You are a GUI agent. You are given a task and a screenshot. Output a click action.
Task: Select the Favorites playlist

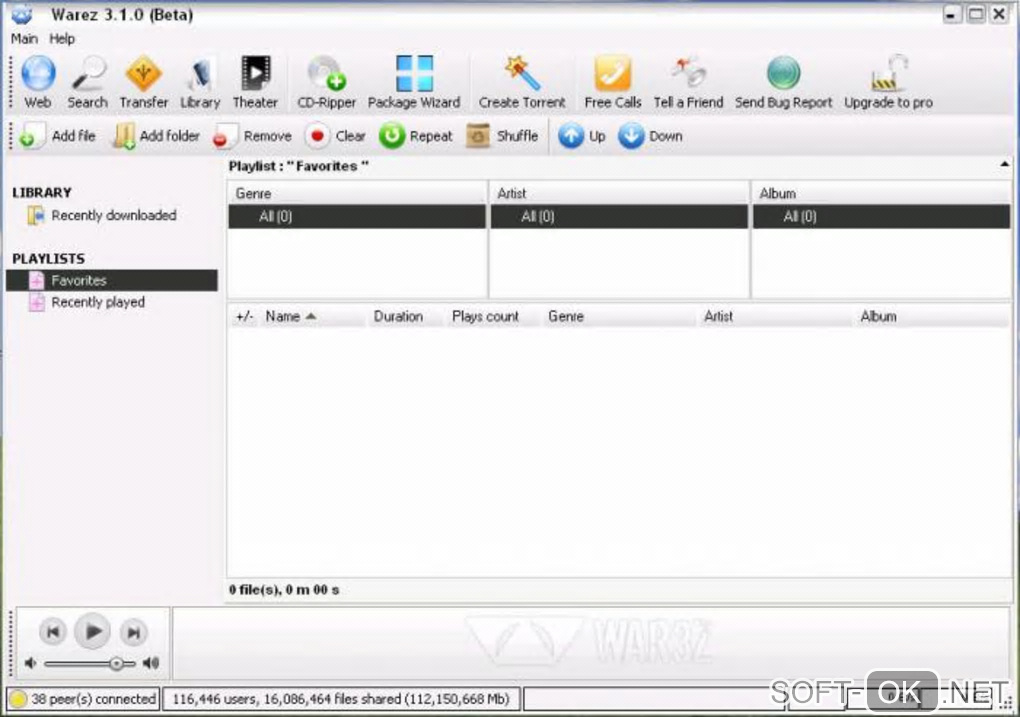coord(112,280)
